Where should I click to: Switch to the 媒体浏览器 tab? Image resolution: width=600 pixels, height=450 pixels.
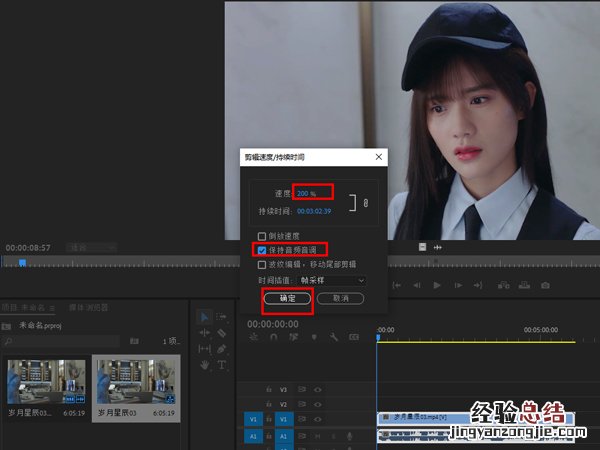(90, 307)
